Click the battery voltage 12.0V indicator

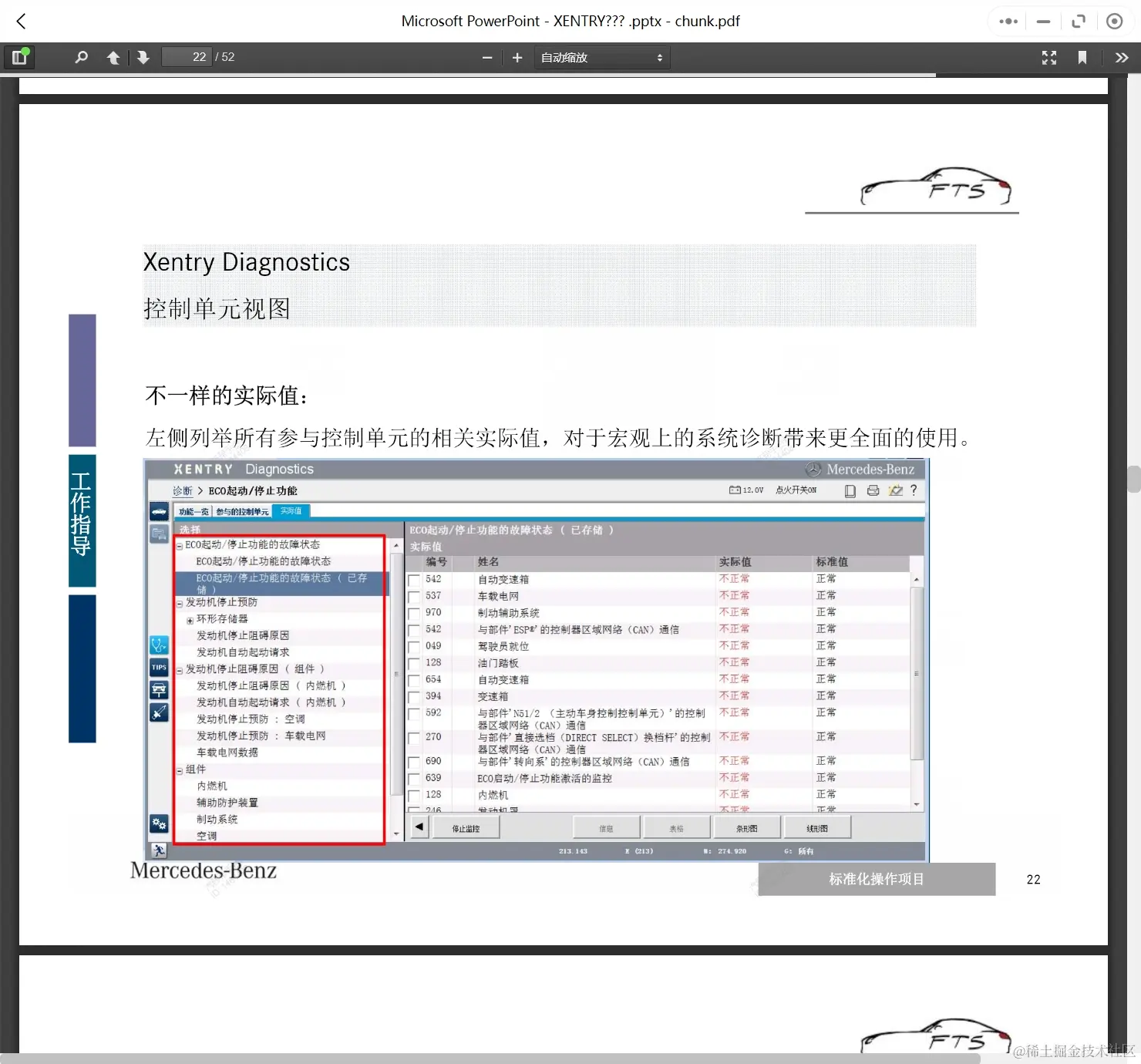[746, 490]
